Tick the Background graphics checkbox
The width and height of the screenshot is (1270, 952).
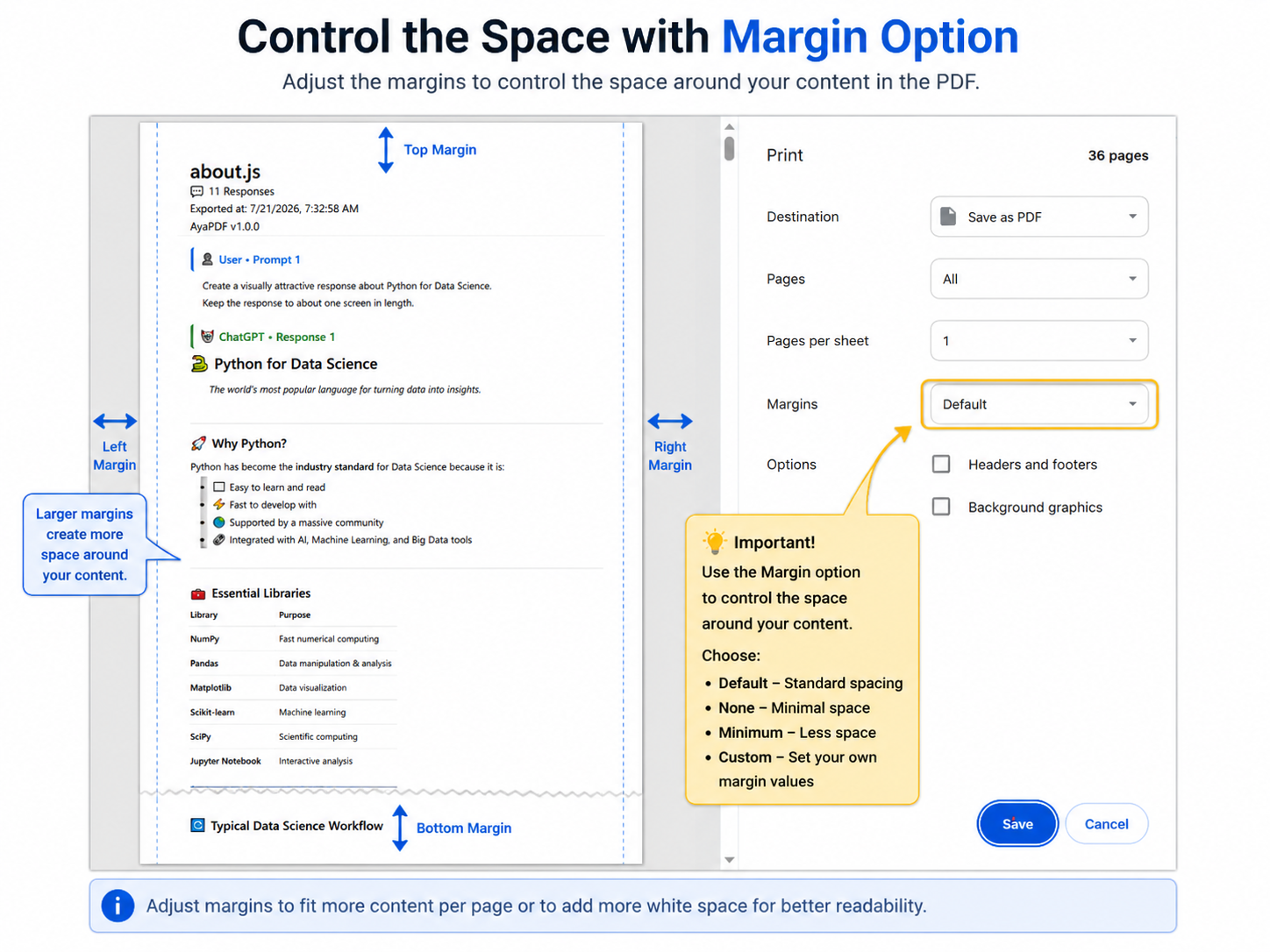(941, 507)
